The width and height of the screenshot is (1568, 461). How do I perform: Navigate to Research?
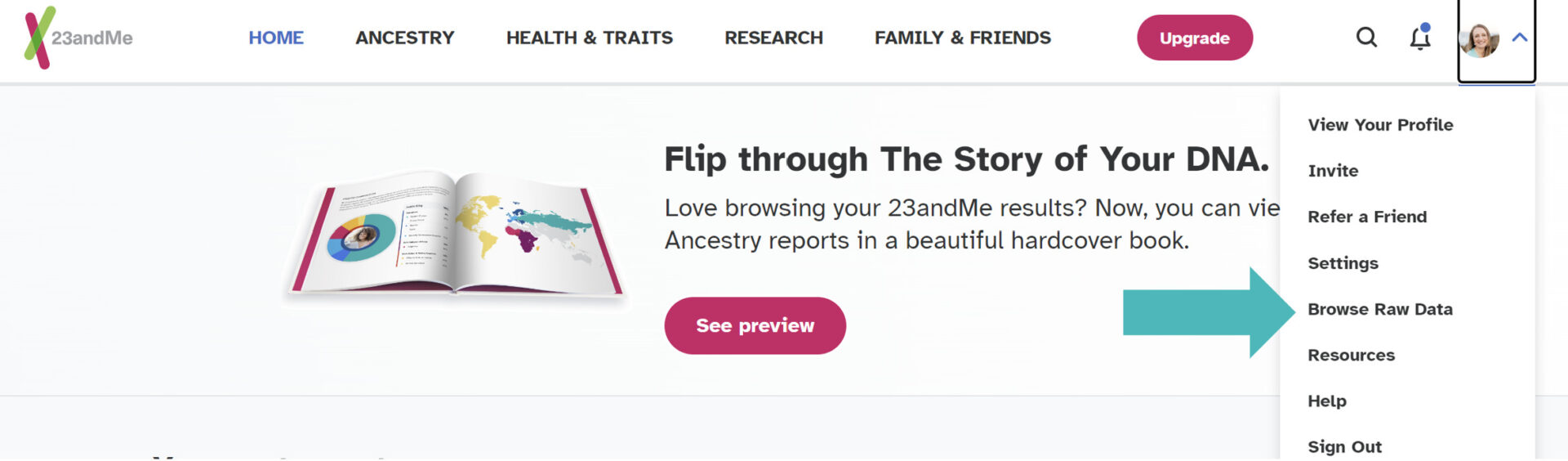(x=773, y=38)
